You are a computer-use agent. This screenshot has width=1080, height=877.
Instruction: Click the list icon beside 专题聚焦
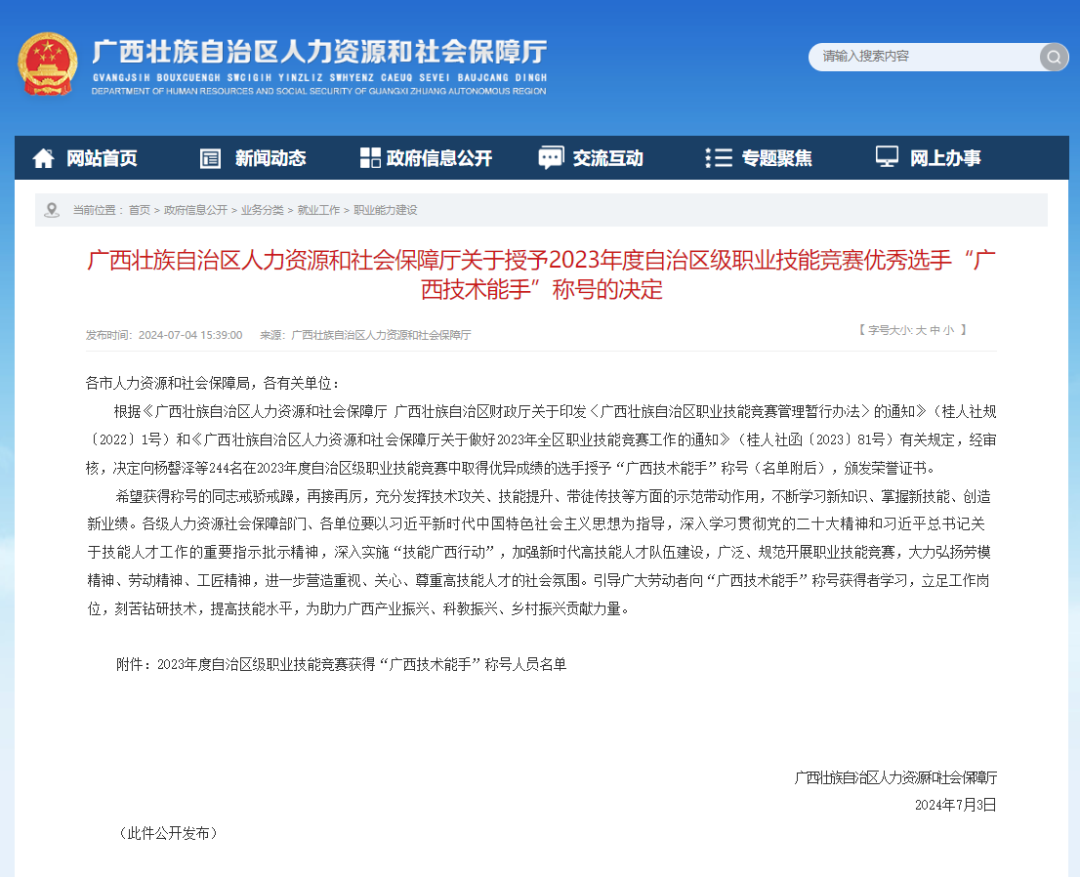(x=718, y=158)
